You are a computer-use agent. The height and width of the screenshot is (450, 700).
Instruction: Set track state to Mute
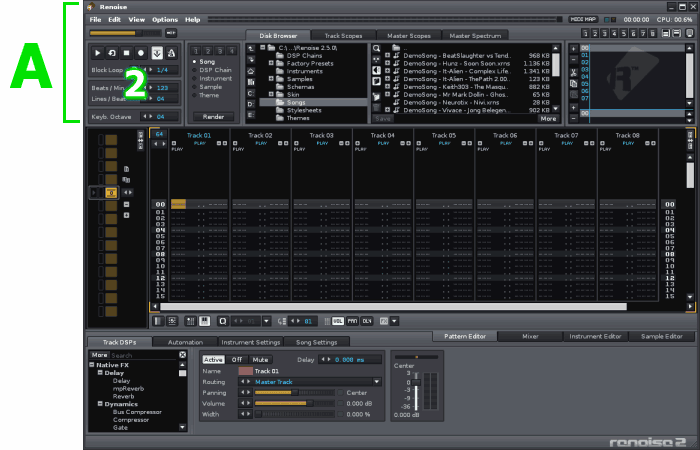pyautogui.click(x=260, y=360)
